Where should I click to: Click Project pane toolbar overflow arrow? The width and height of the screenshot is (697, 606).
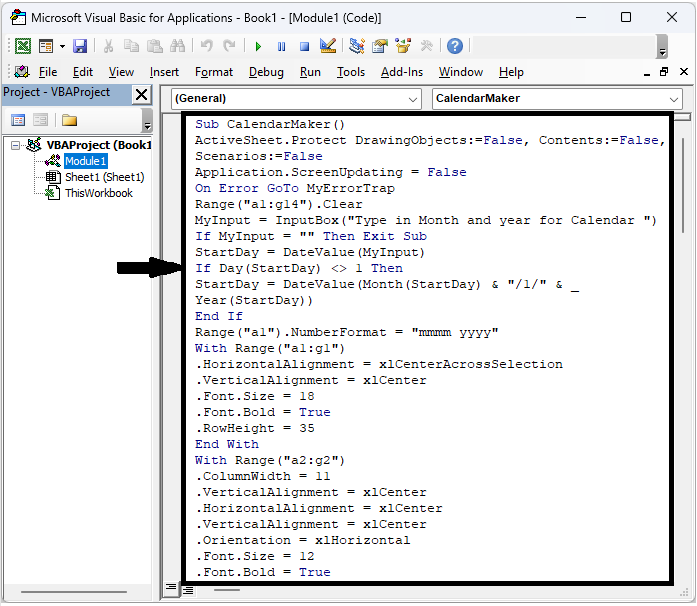coord(147,121)
